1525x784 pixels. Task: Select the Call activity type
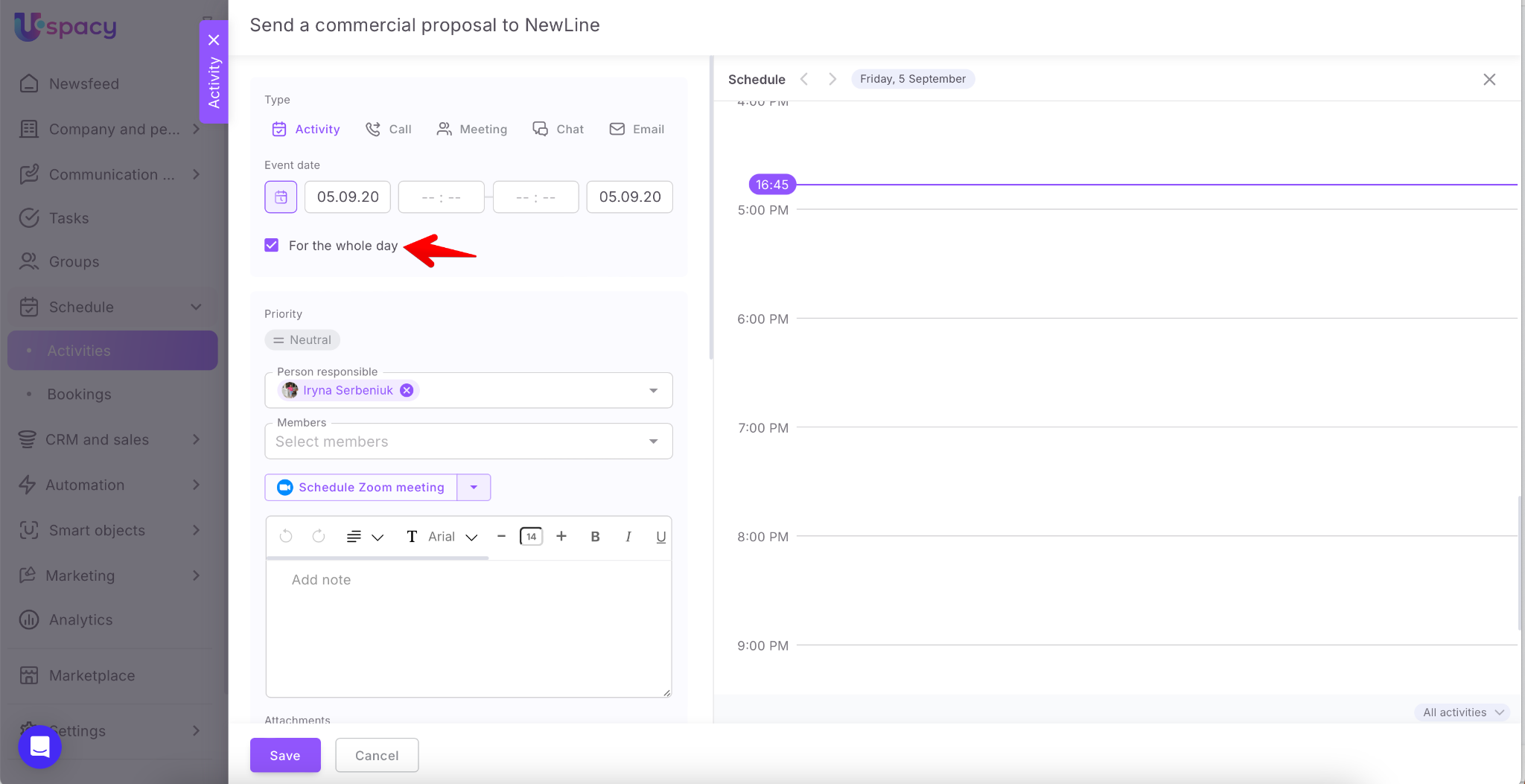389,129
